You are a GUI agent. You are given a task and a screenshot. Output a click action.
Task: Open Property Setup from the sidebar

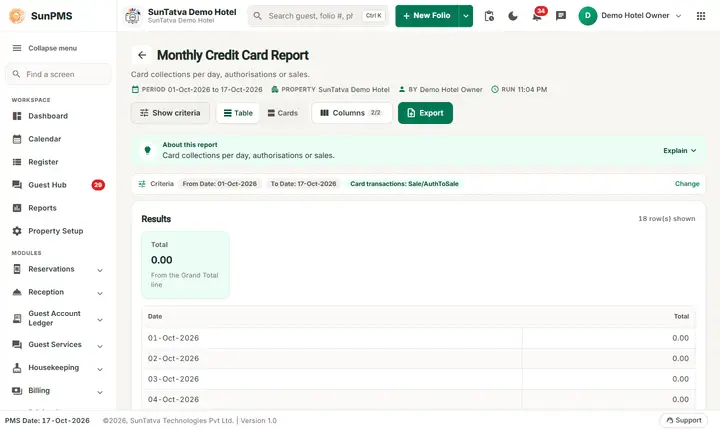pos(58,231)
